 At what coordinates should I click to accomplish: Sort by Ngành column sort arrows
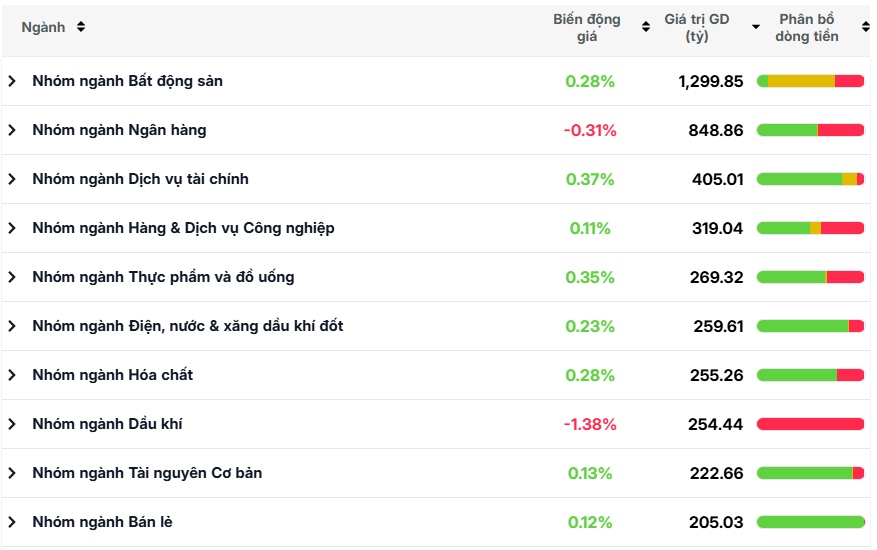pos(81,27)
